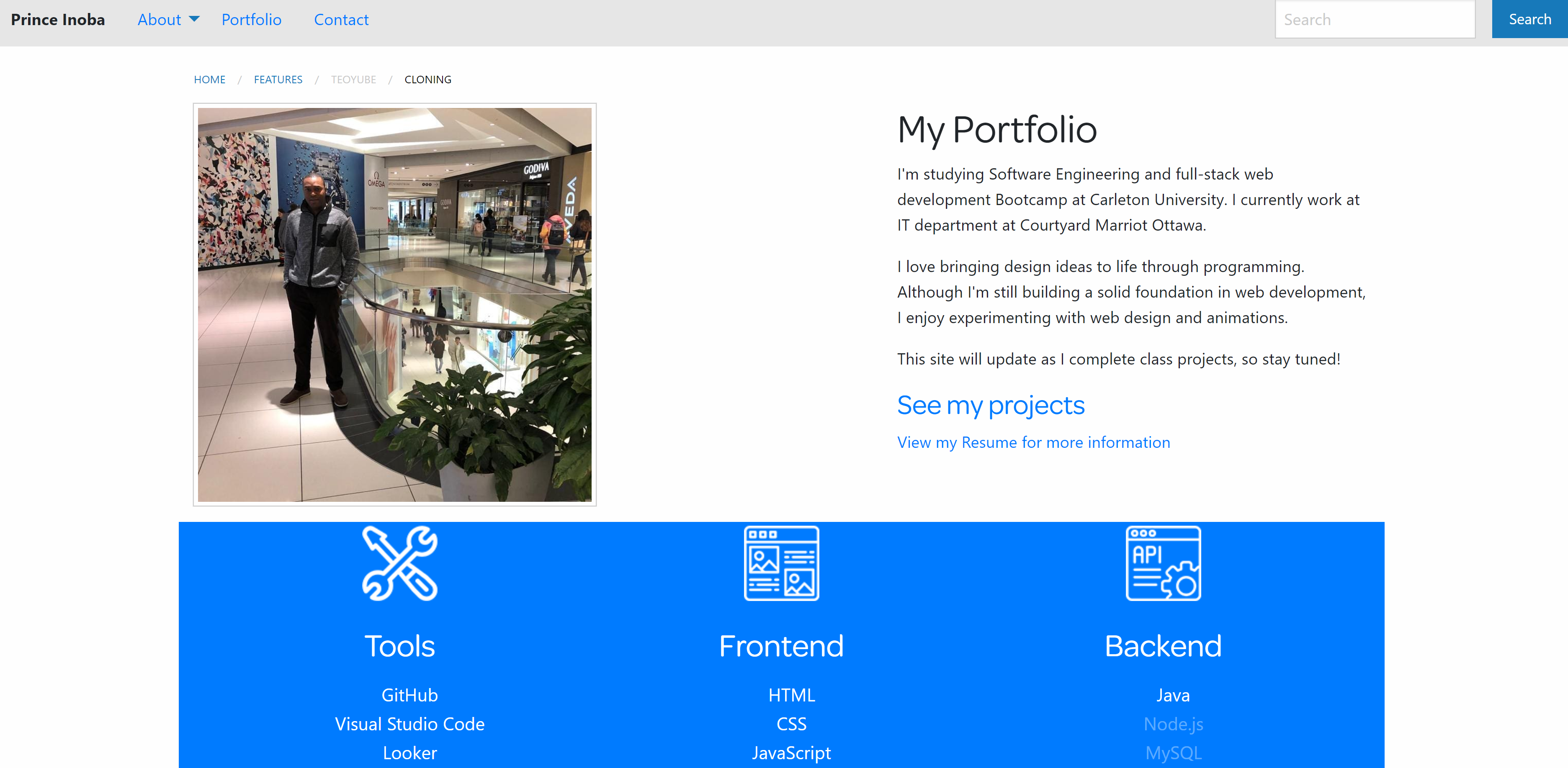Click inside the Search input field
This screenshot has width=1568, height=768.
click(x=1375, y=19)
